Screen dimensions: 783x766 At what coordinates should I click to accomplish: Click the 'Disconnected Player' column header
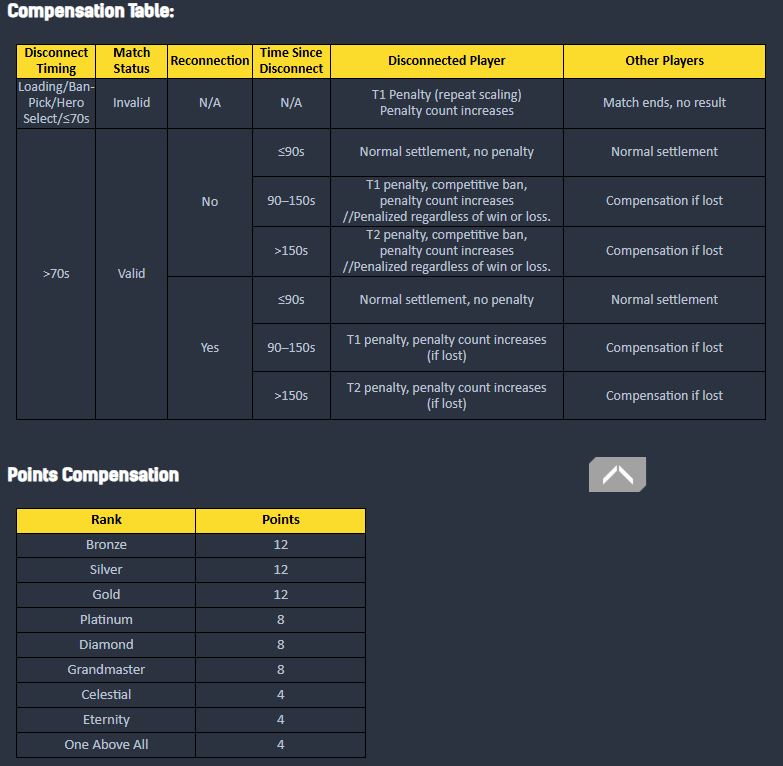(446, 61)
